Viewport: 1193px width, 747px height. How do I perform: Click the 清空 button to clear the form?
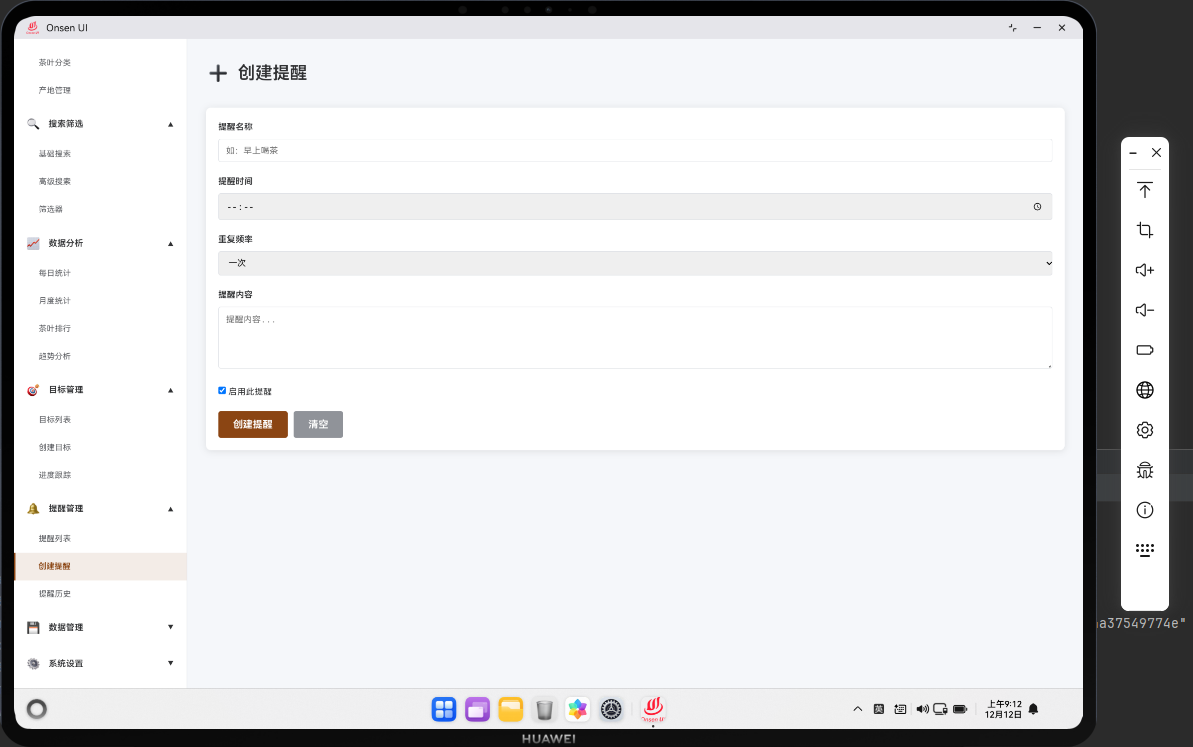[x=318, y=424]
